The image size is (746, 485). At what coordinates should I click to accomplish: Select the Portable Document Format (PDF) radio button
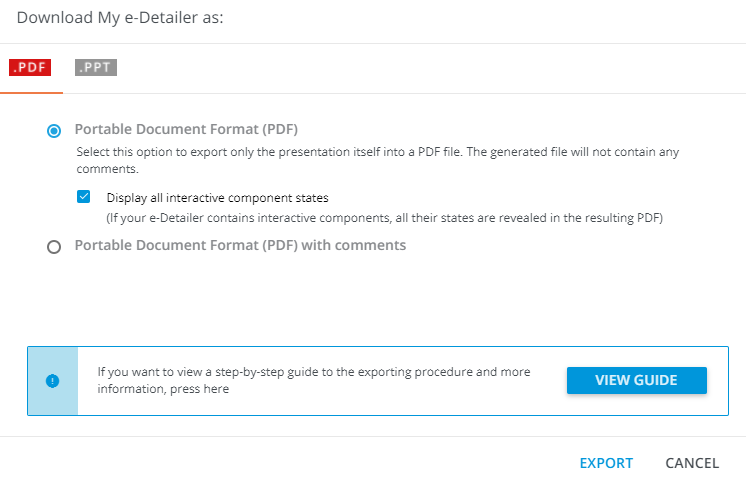point(54,130)
